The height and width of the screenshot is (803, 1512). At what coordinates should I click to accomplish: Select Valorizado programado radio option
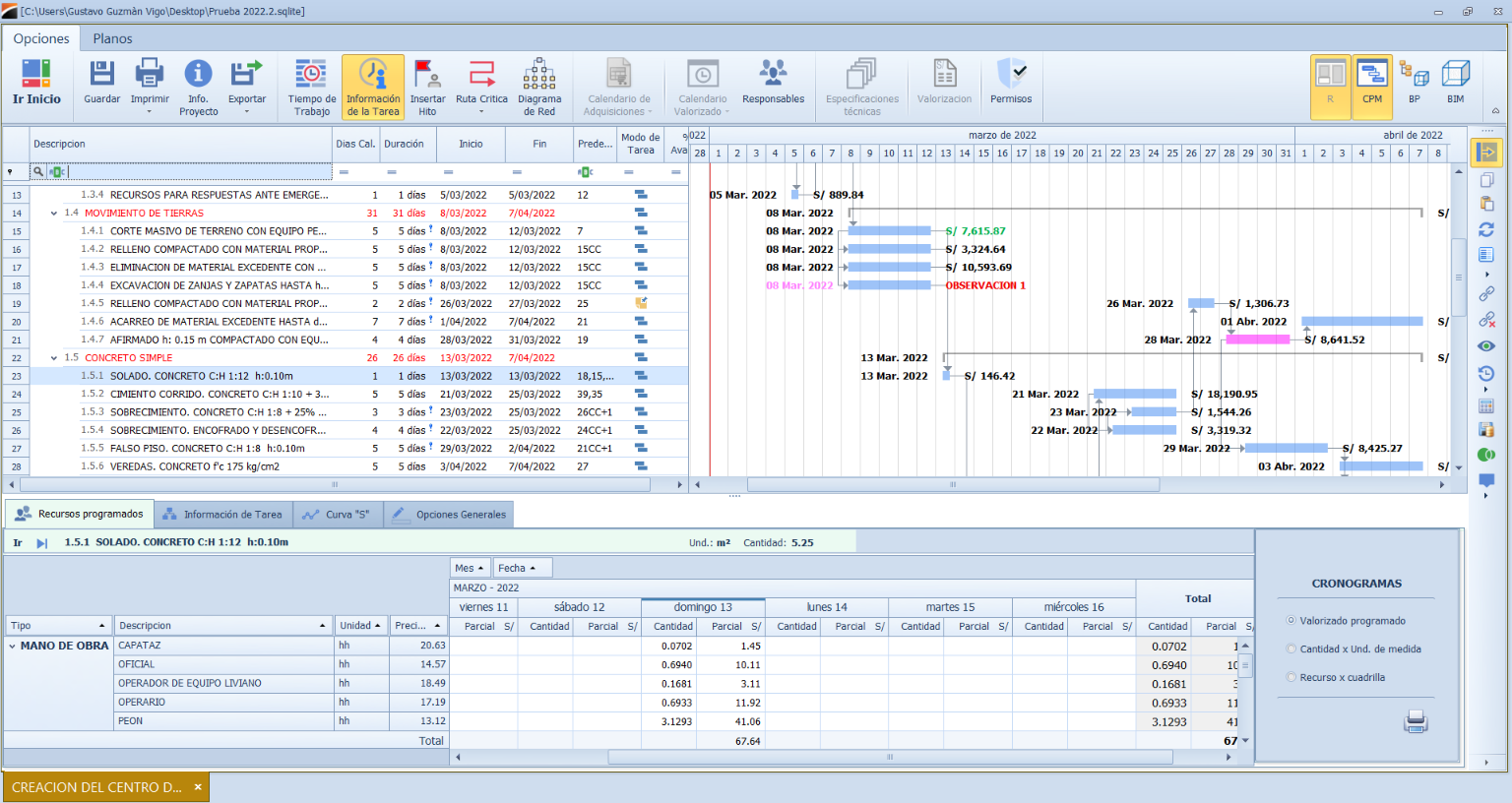(1291, 621)
